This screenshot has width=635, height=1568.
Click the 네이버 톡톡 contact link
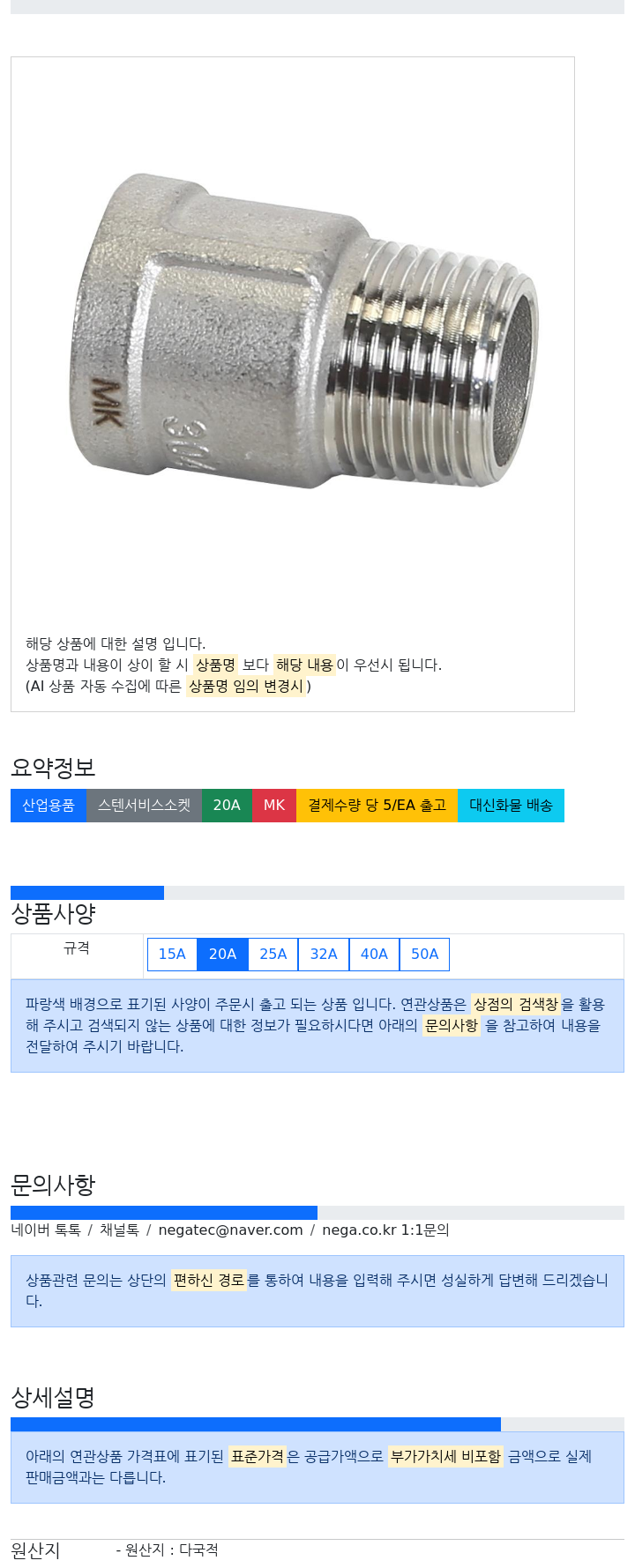46,1230
